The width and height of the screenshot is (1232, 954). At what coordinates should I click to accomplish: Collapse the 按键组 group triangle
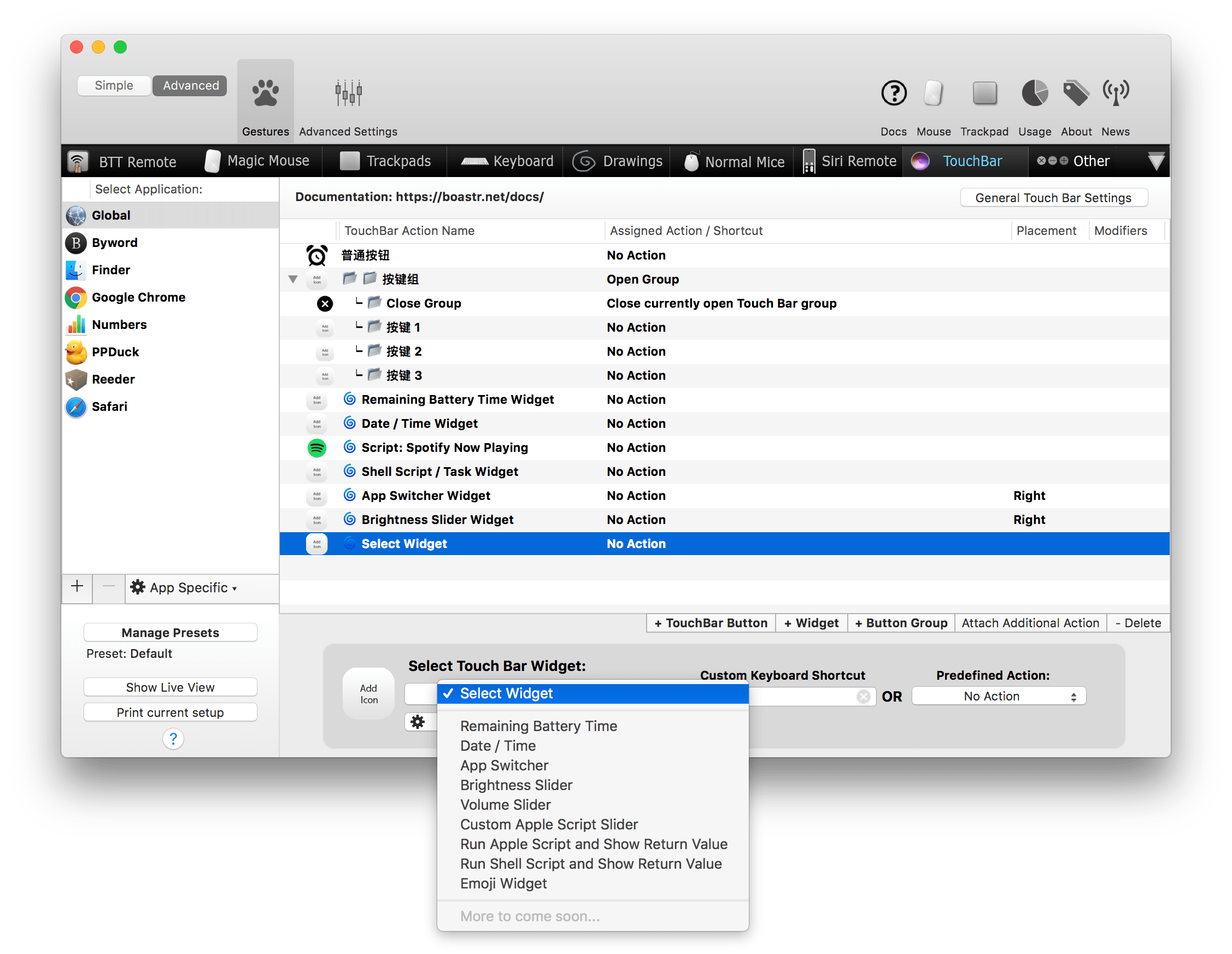click(293, 280)
